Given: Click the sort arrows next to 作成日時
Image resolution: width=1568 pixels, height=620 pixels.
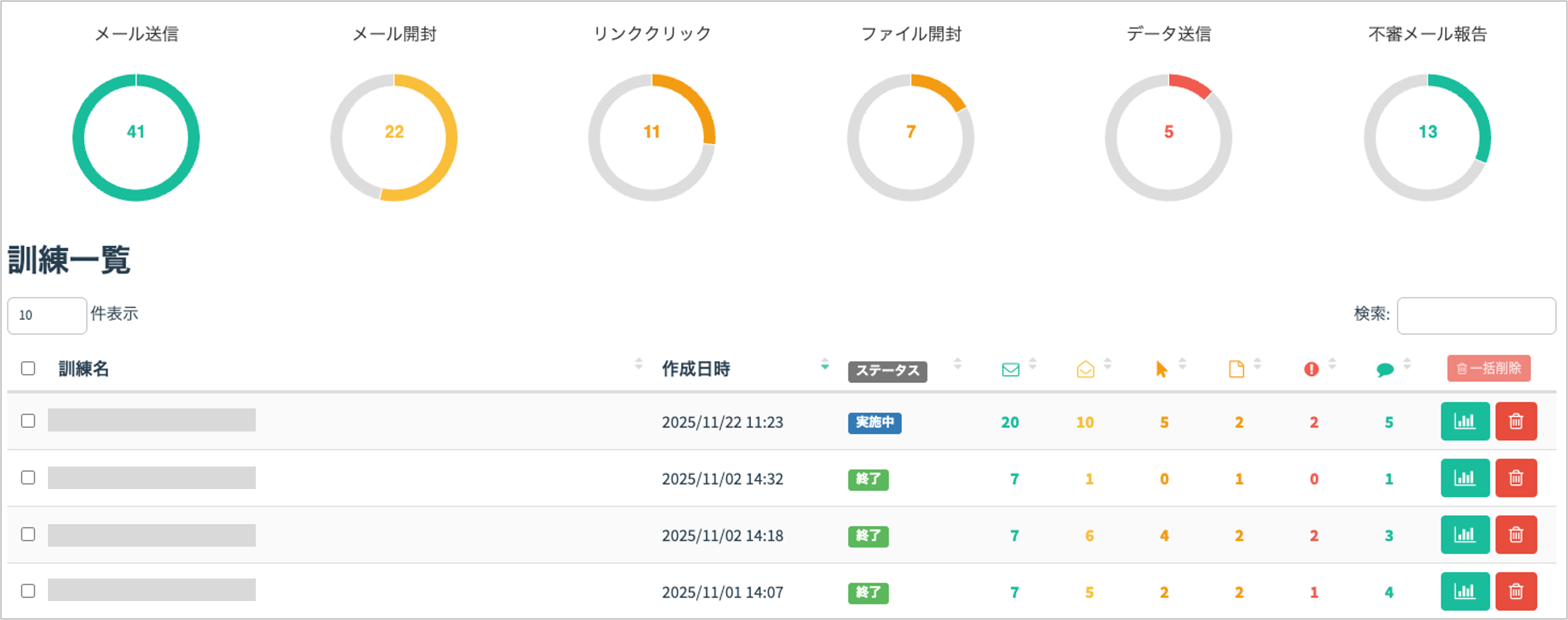Looking at the screenshot, I should 825,364.
